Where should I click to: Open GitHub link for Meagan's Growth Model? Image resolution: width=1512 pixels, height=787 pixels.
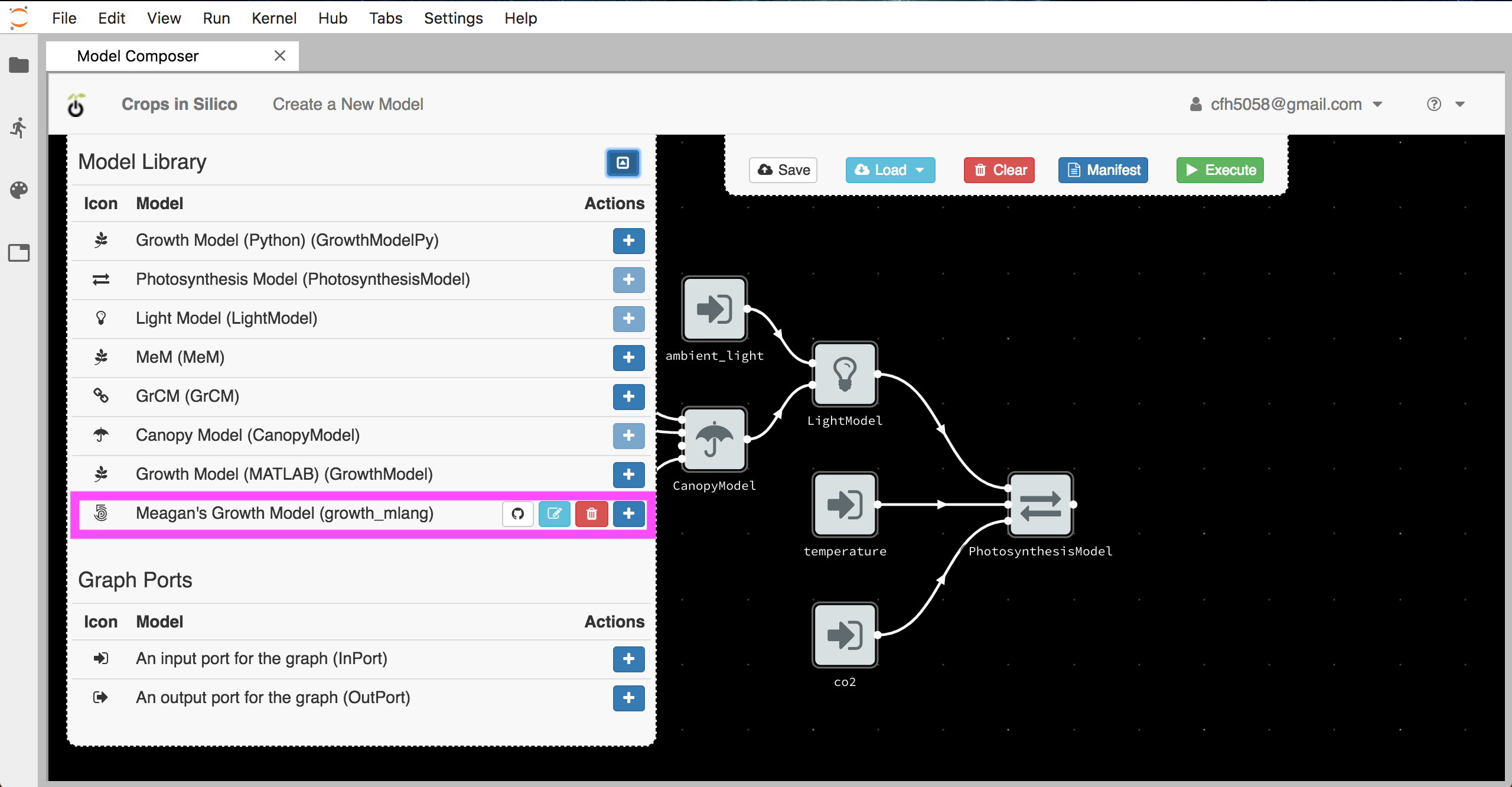518,513
